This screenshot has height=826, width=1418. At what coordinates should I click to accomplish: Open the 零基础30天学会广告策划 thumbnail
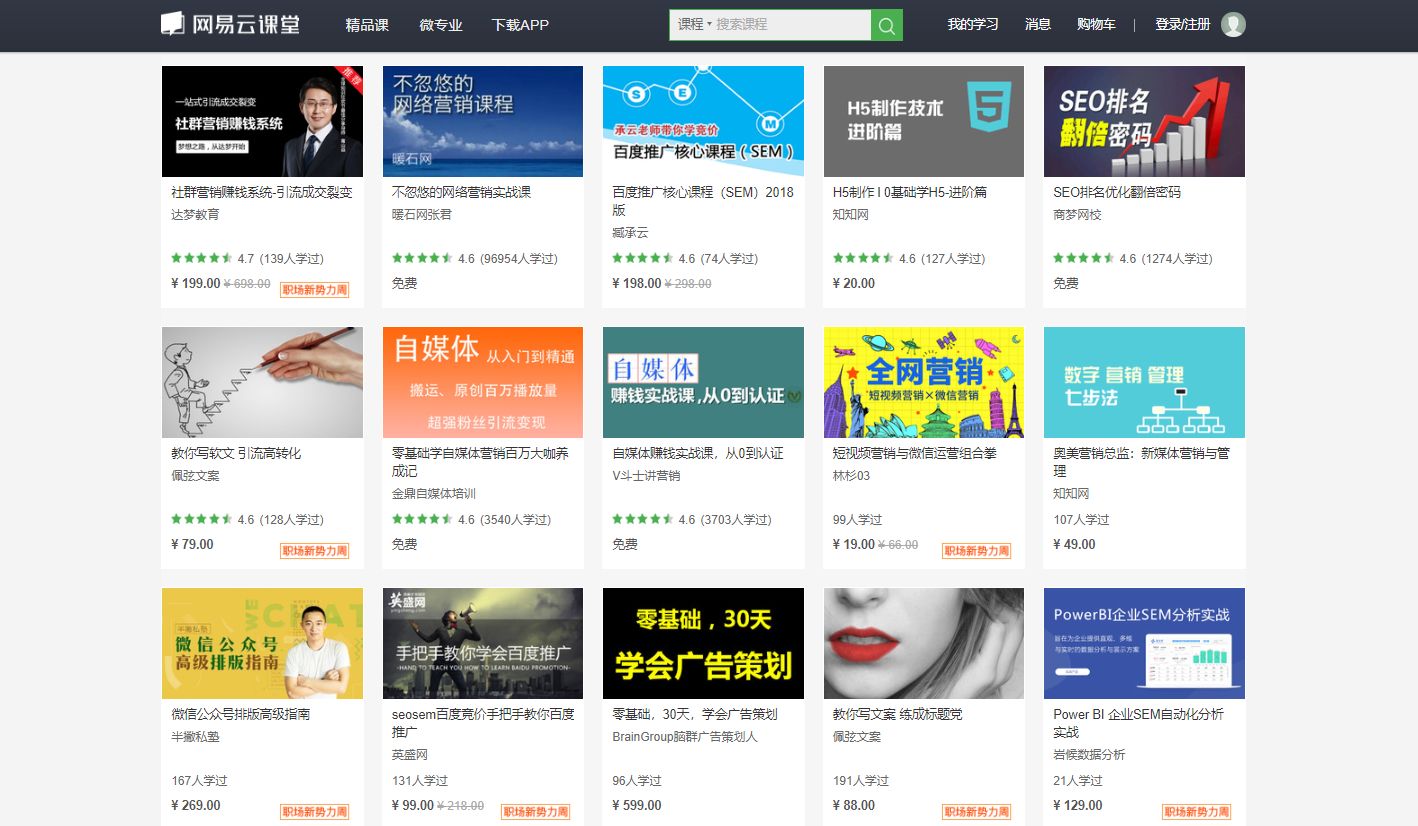click(x=703, y=643)
